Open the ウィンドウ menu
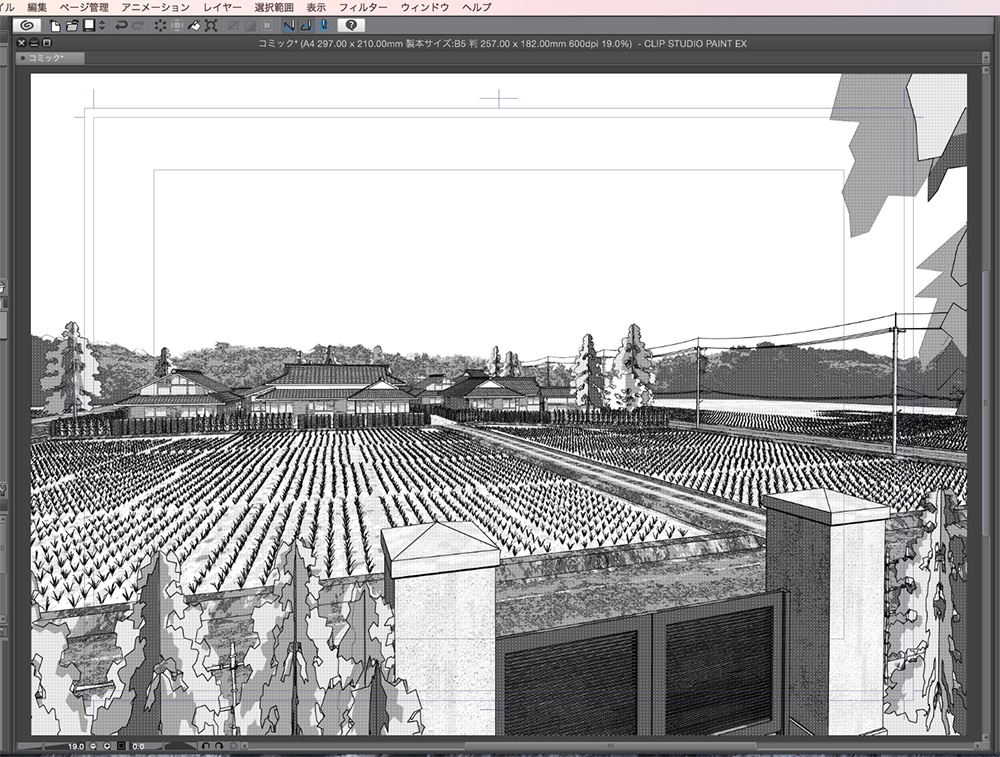Viewport: 1000px width, 757px height. [x=425, y=7]
